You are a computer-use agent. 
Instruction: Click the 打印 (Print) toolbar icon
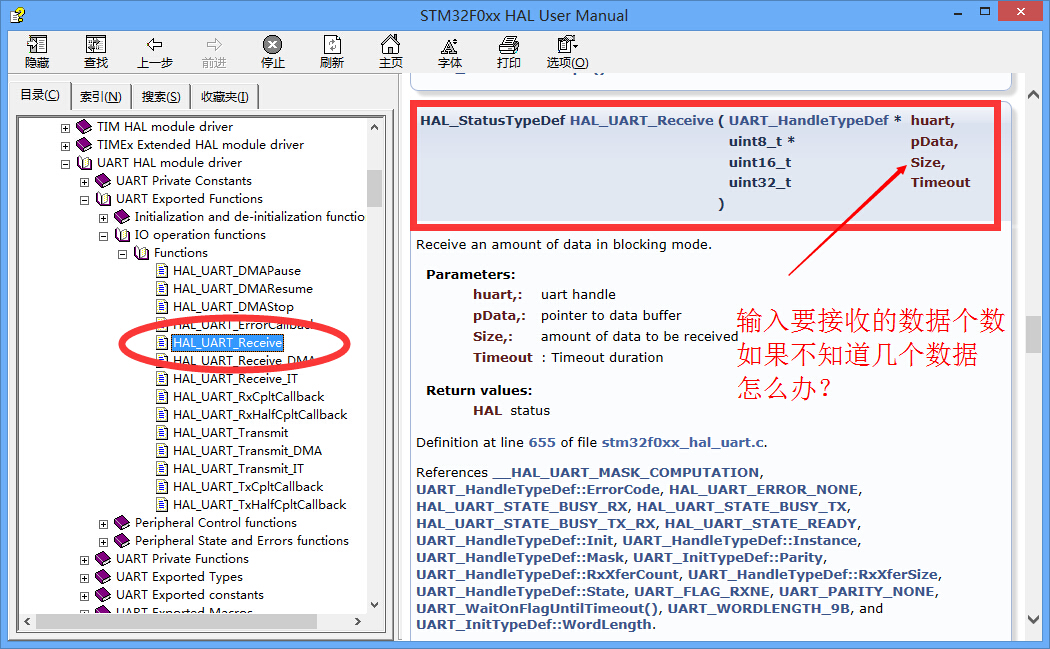508,45
